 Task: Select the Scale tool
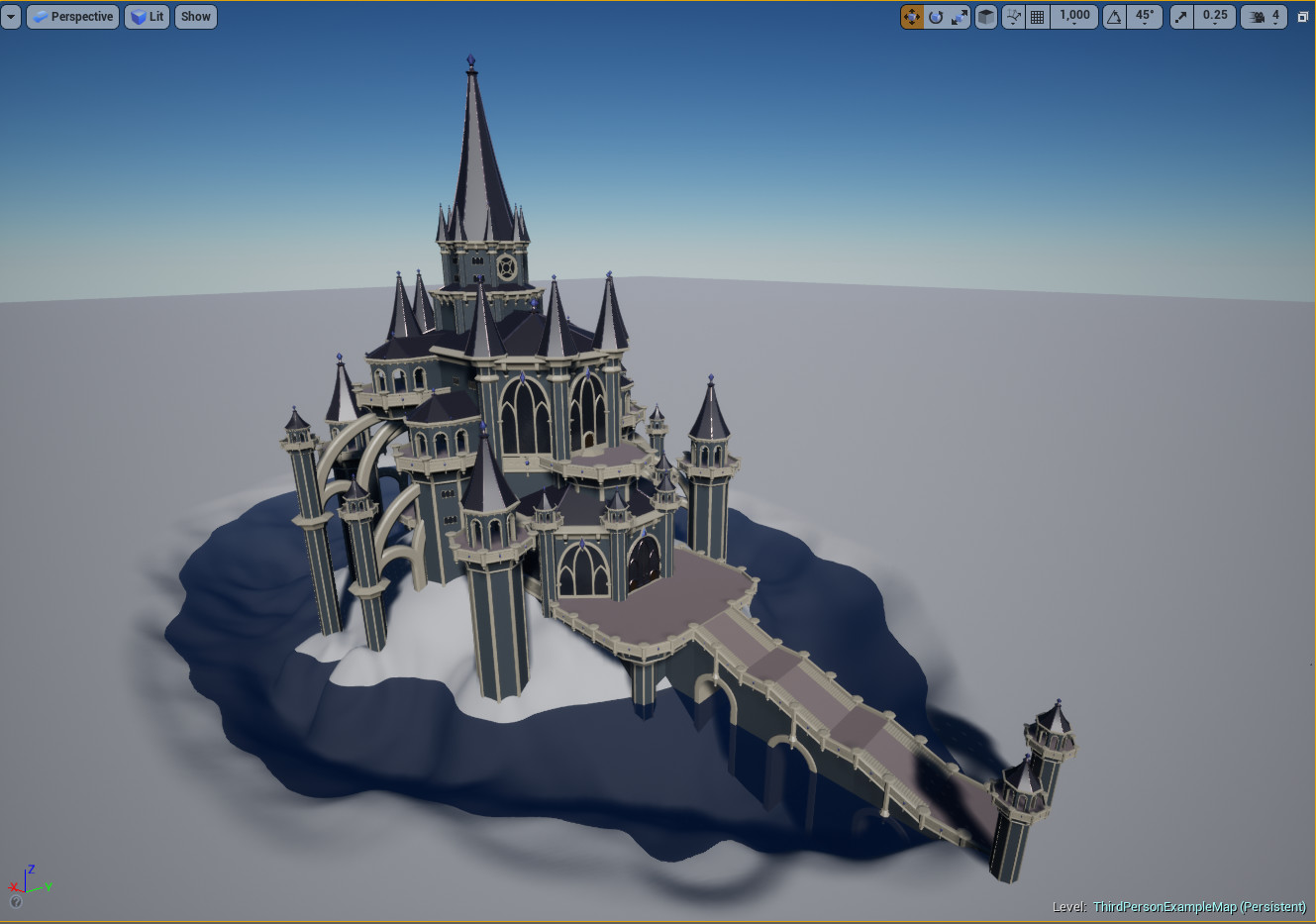(x=959, y=16)
